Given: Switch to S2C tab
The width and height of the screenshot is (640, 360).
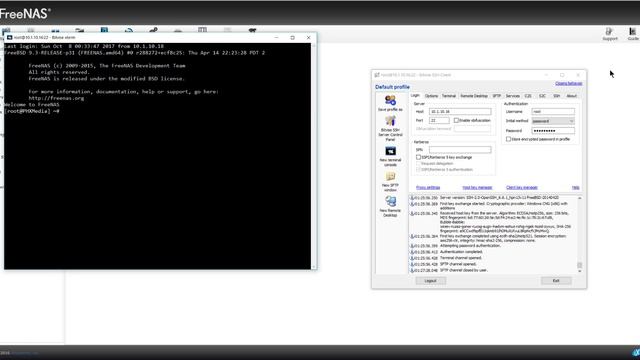Looking at the screenshot, I should [x=542, y=96].
